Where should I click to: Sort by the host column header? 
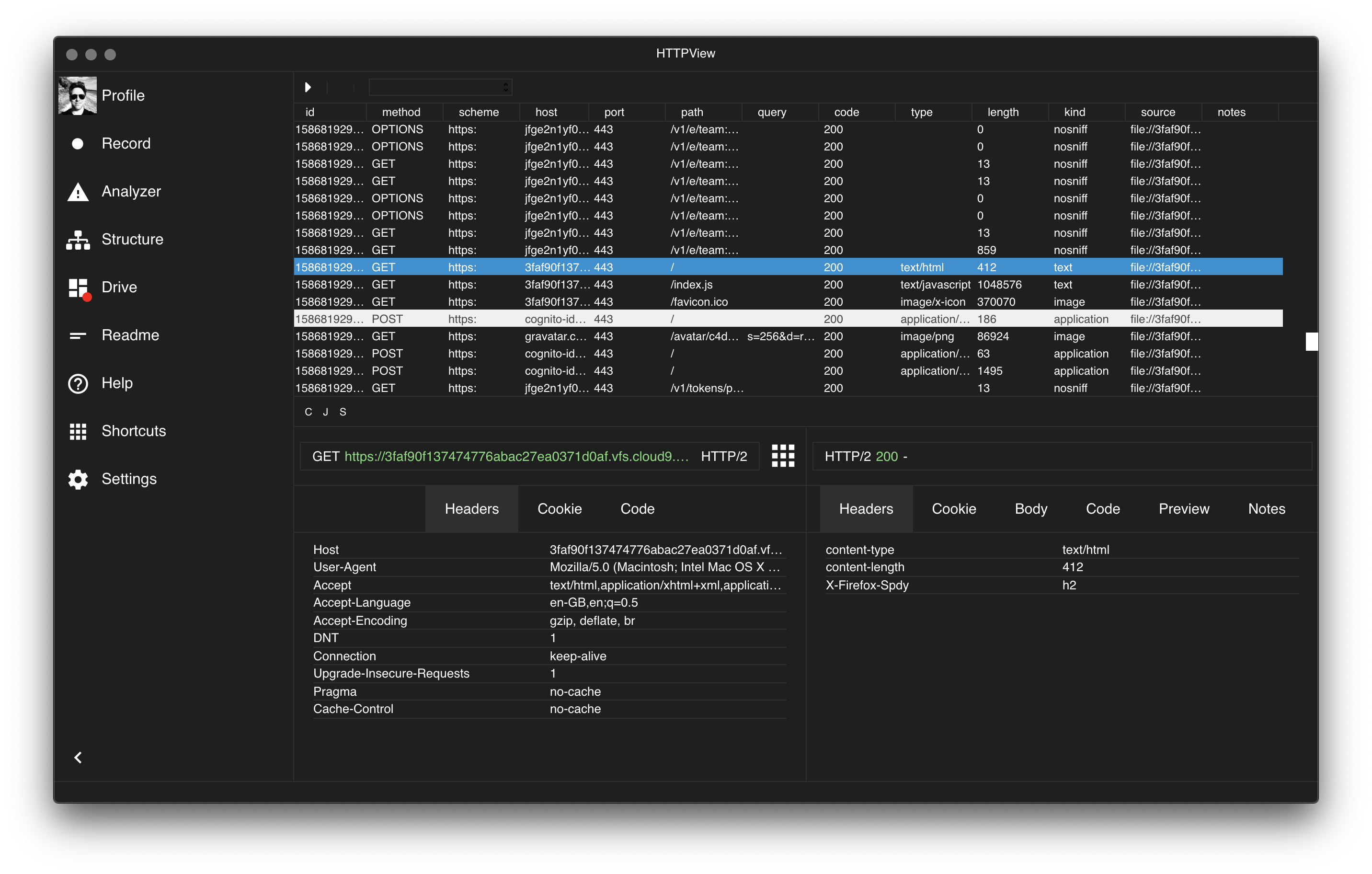[x=554, y=112]
